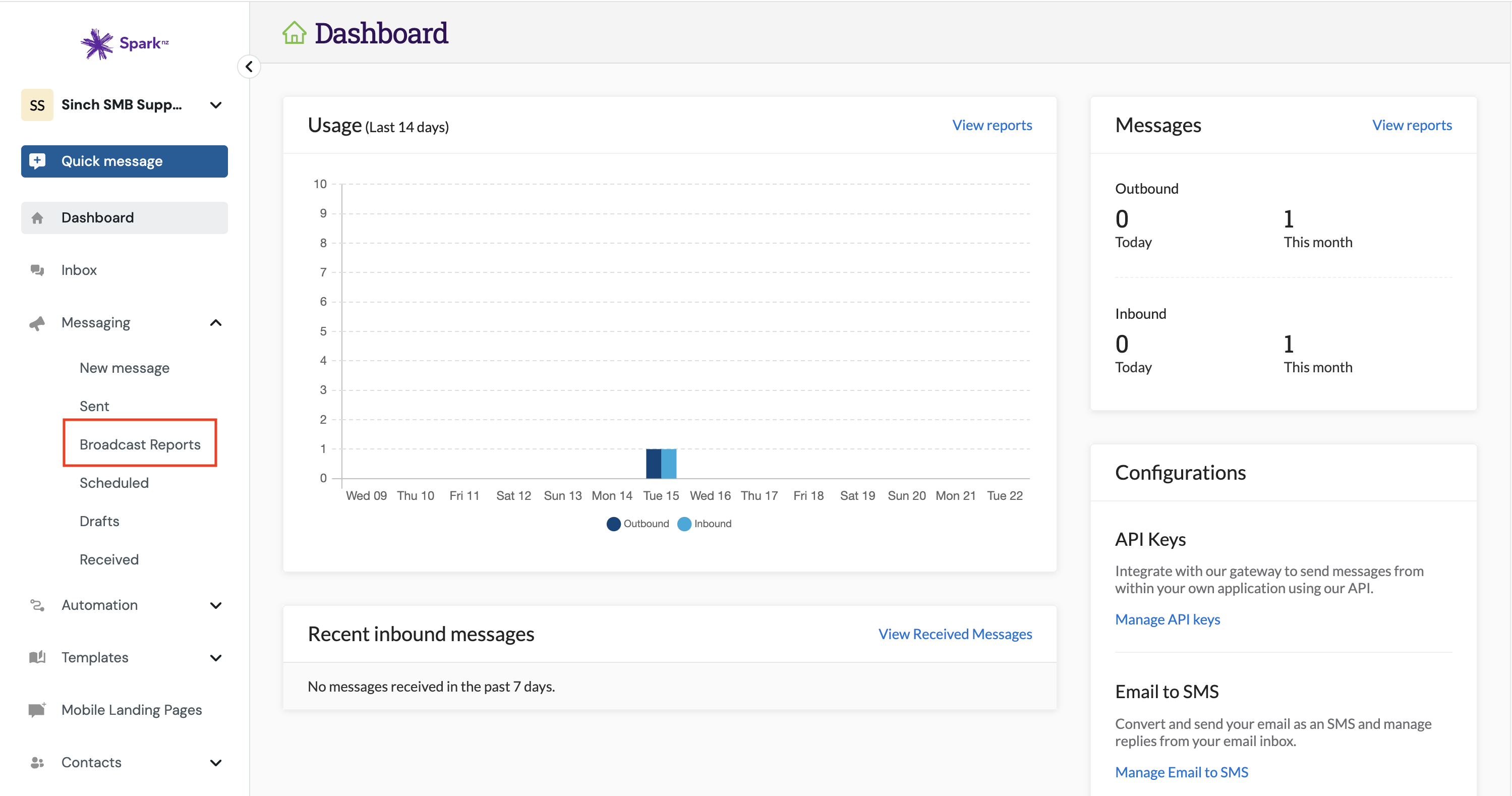Collapse the Messaging section

click(215, 322)
